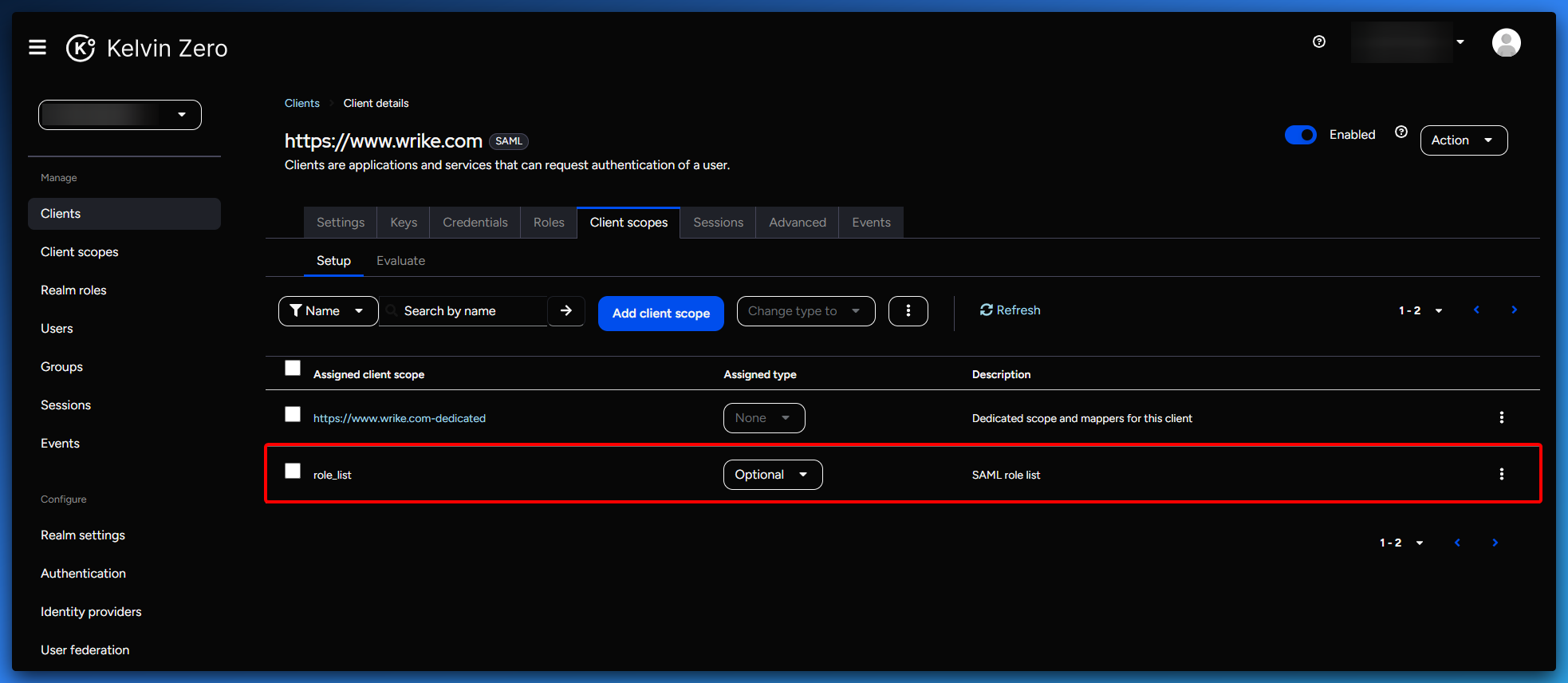Go to previous page in top pagination
The height and width of the screenshot is (683, 1568).
tap(1476, 310)
